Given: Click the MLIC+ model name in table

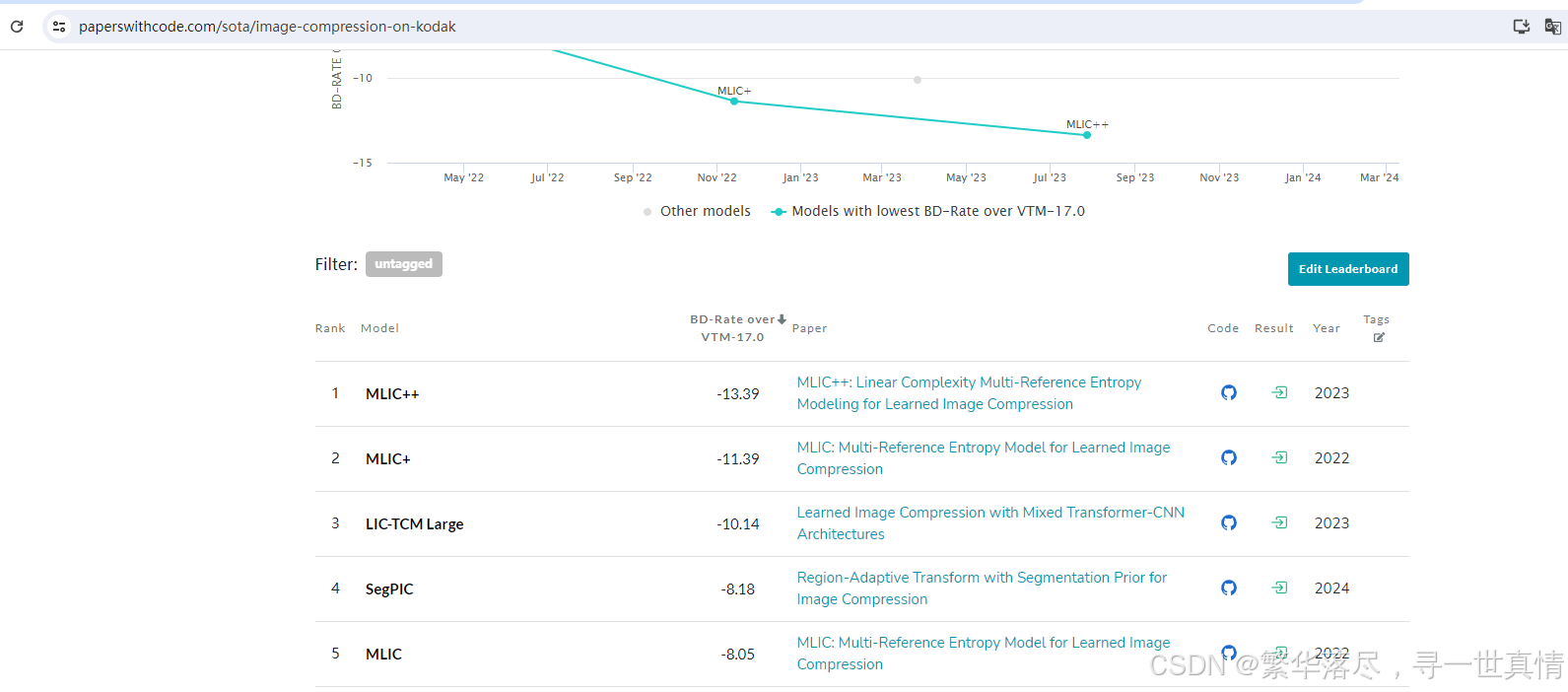Looking at the screenshot, I should (x=388, y=458).
